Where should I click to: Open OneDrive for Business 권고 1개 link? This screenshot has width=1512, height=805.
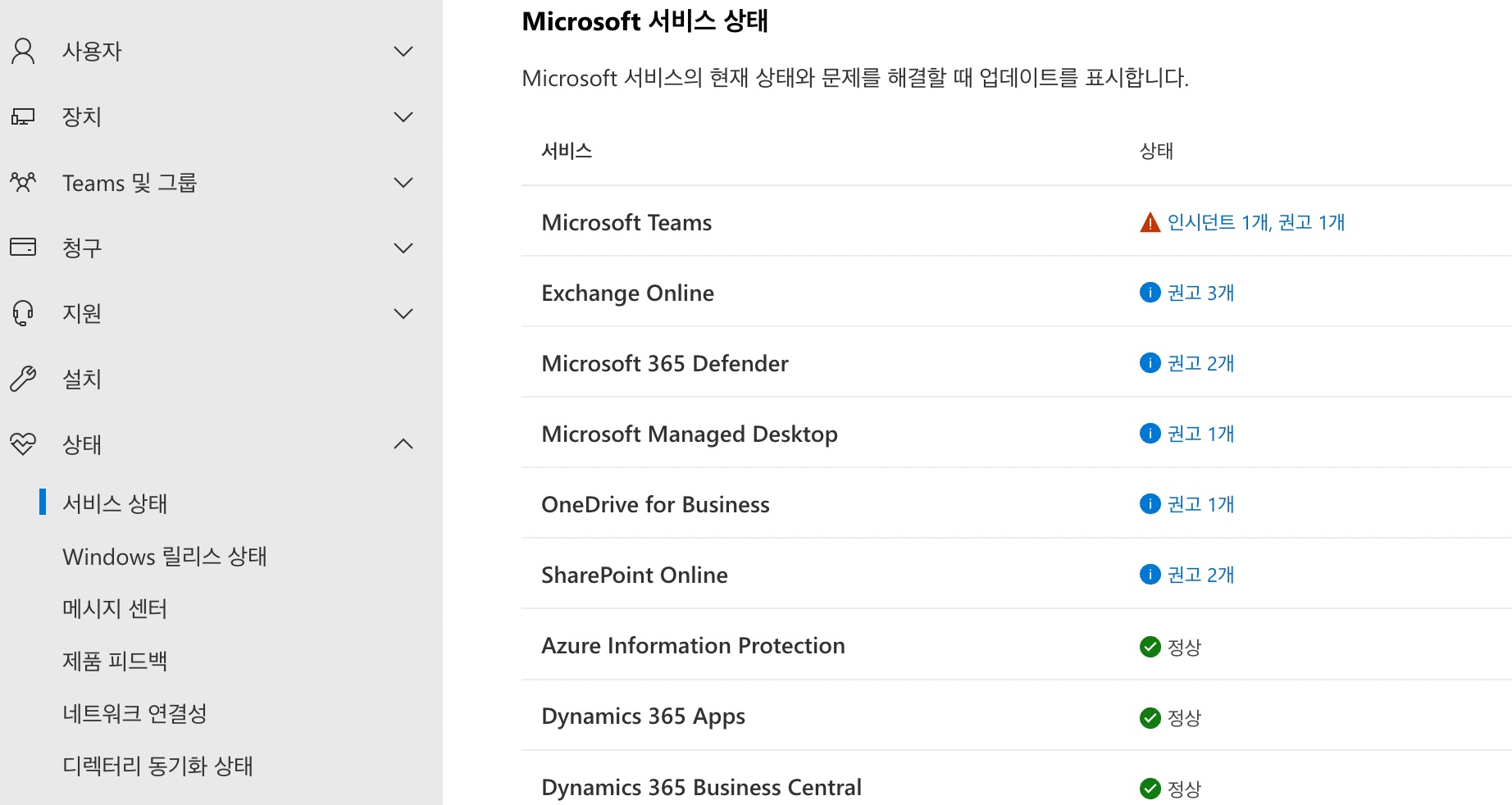pos(1200,504)
